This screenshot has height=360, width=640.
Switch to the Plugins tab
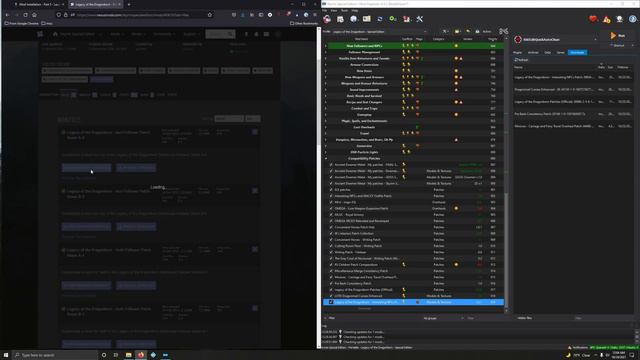517,52
